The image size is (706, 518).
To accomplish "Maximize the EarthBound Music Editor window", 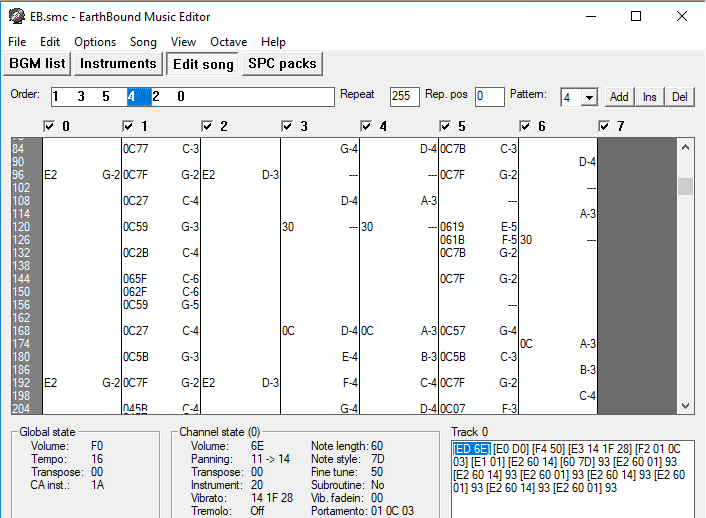I will [x=636, y=17].
